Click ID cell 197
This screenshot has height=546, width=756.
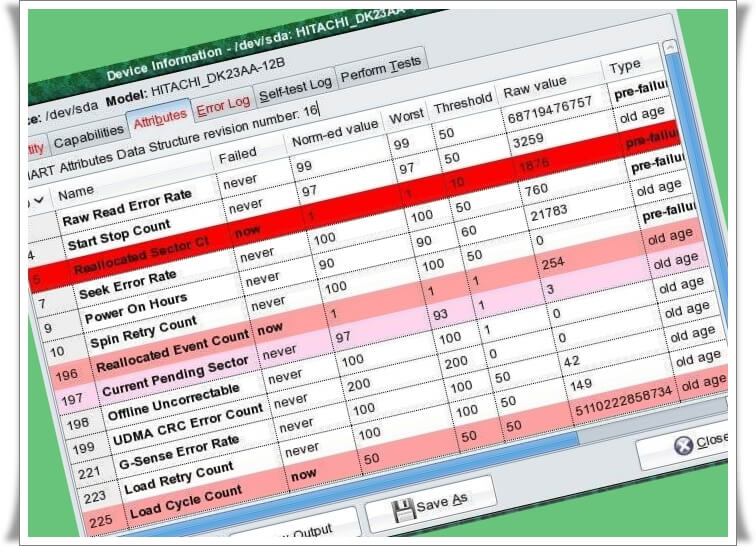[72, 399]
